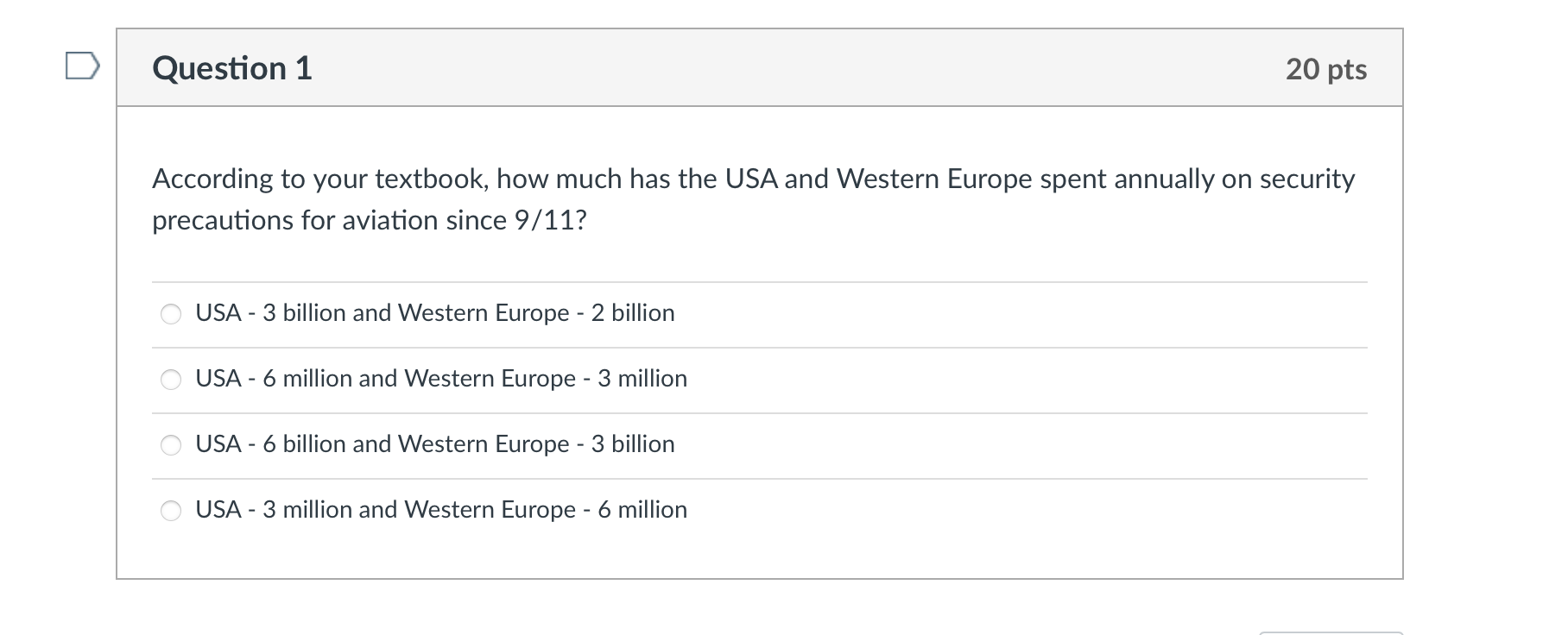Click answer text "USA - 3 million and Western Europe - 6 million"

pos(440,509)
